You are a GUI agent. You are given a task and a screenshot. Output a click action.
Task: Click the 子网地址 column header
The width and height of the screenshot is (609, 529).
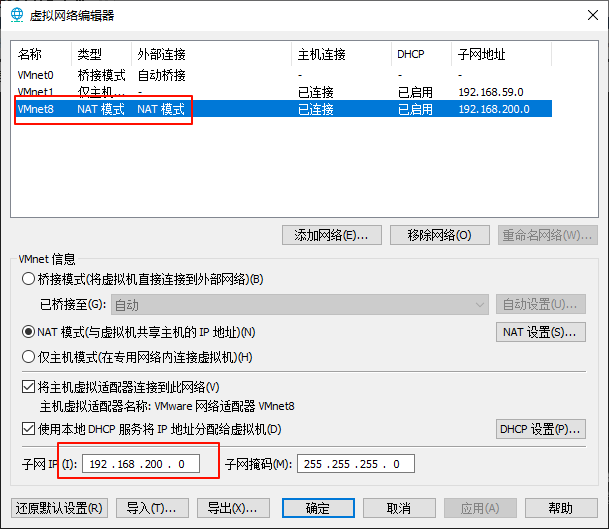click(x=501, y=54)
